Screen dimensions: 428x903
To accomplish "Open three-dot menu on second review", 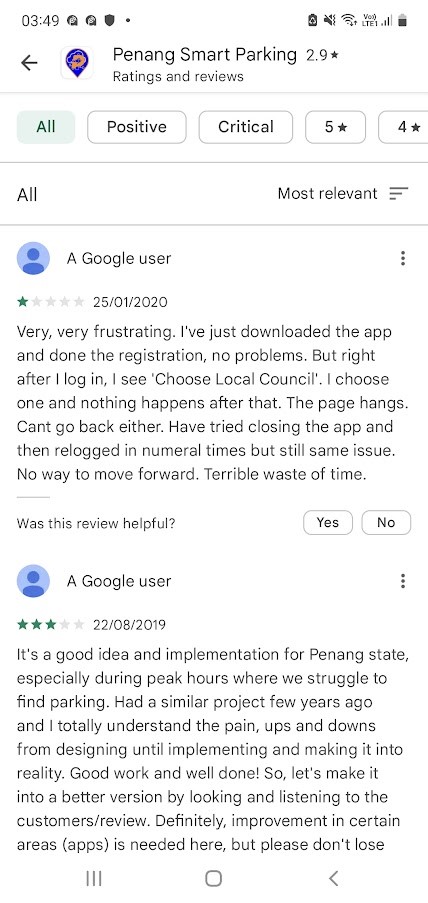I will pos(403,580).
